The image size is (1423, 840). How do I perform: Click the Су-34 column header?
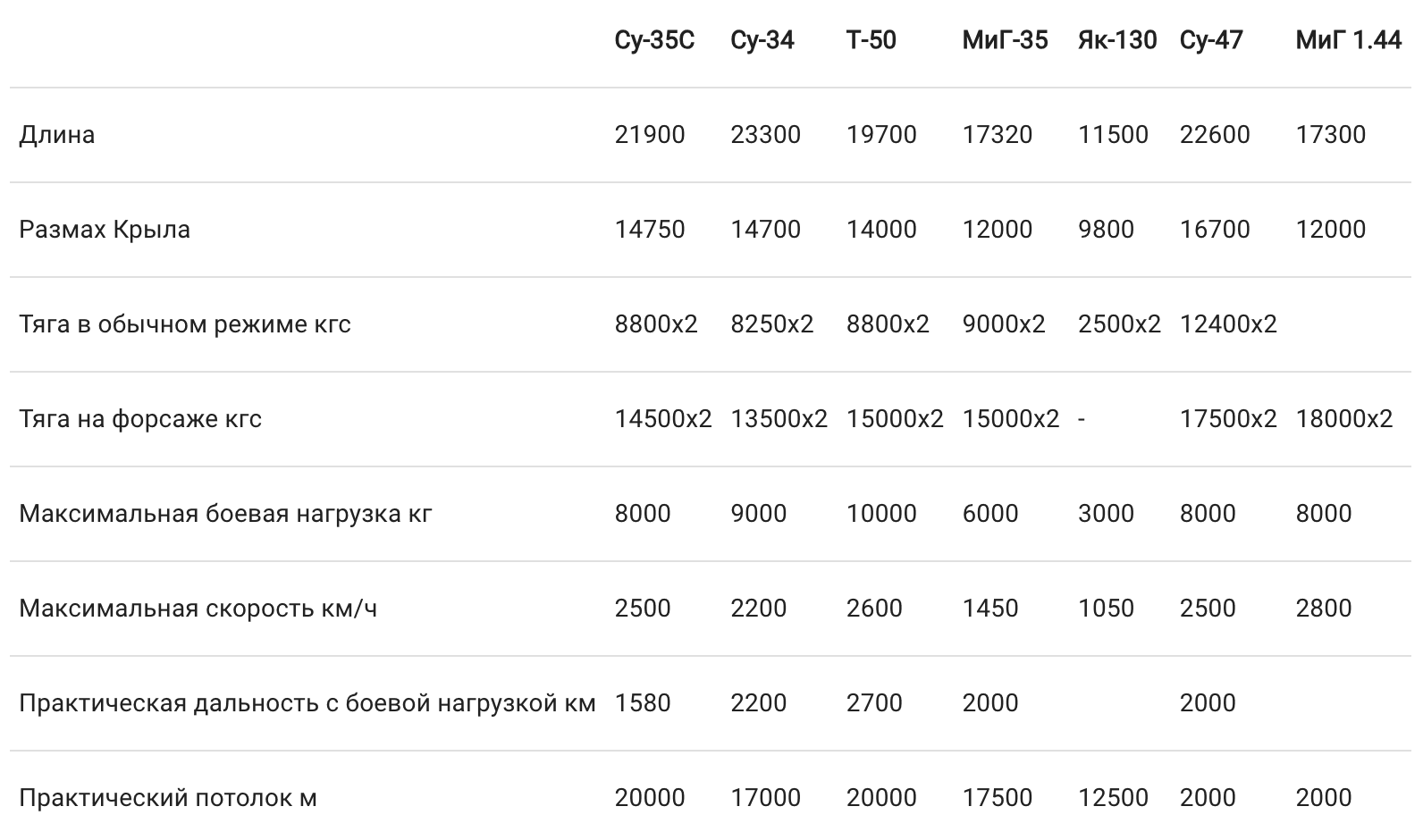click(762, 40)
